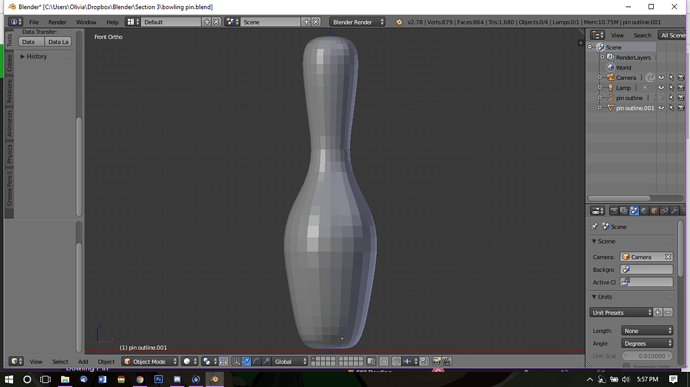
Task: Toggle renderability of pin outline.001
Action: (x=681, y=108)
